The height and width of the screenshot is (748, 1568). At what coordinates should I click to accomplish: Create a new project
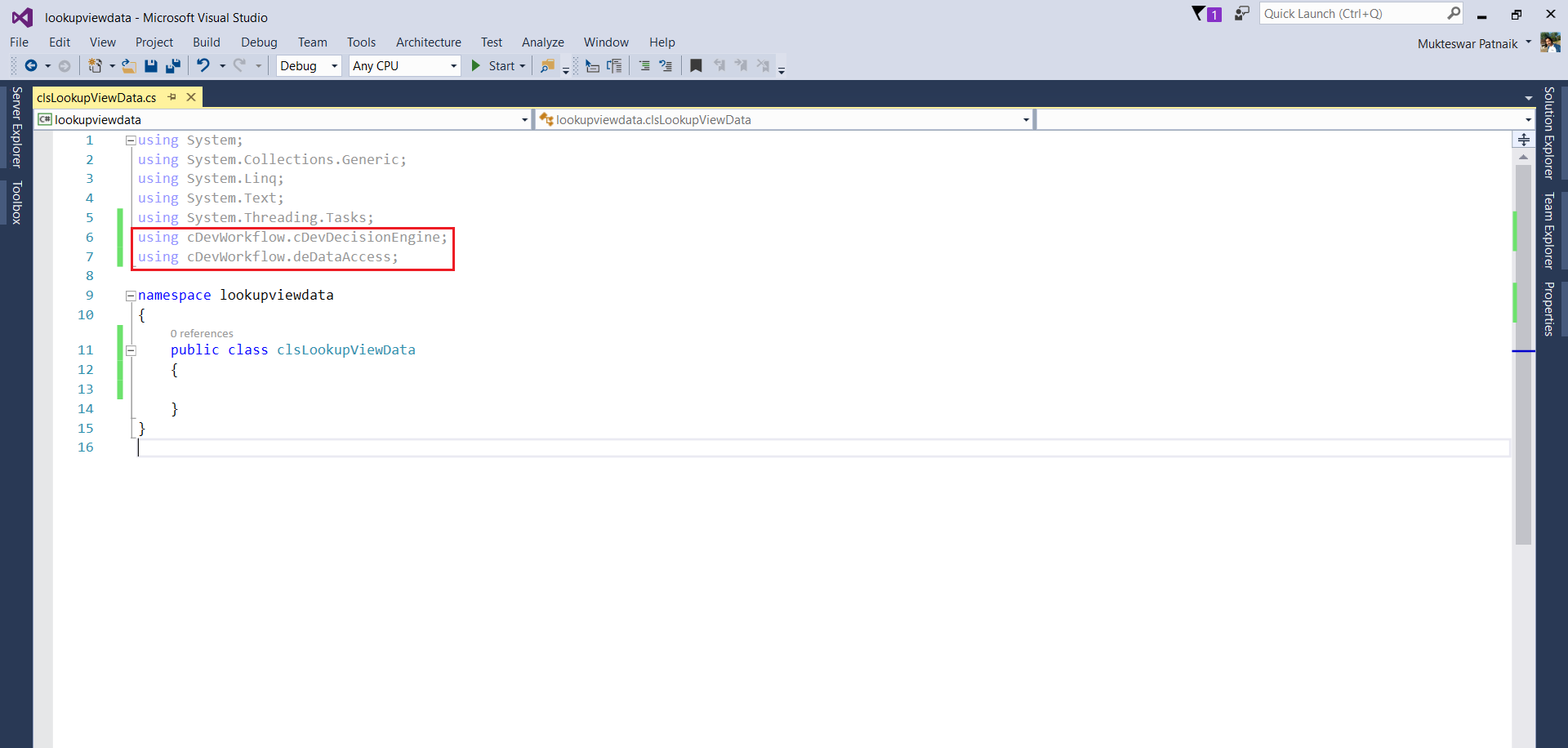tap(96, 65)
